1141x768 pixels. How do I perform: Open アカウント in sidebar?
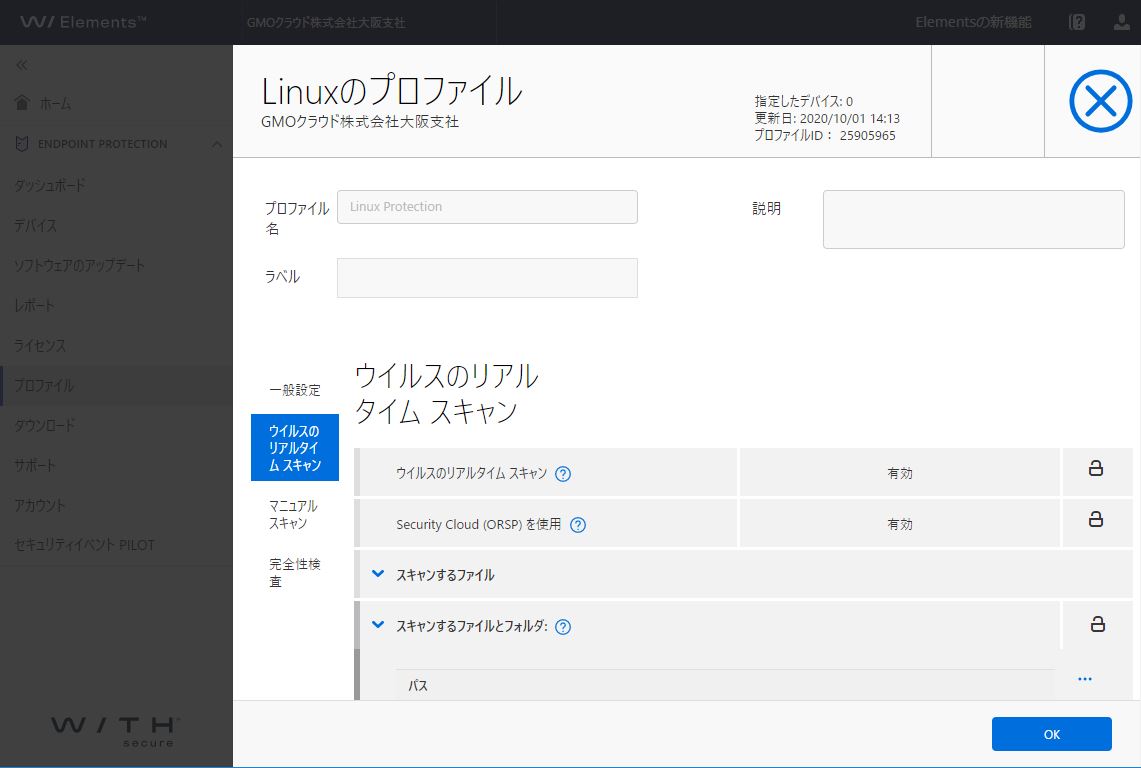click(x=40, y=505)
